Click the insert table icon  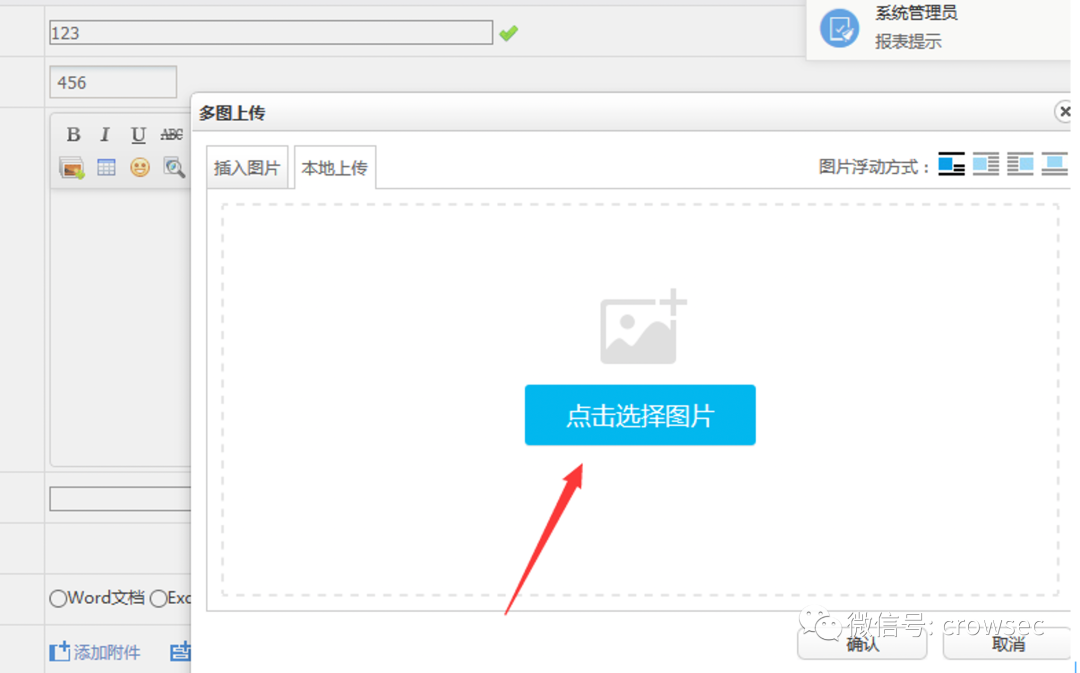pyautogui.click(x=106, y=167)
